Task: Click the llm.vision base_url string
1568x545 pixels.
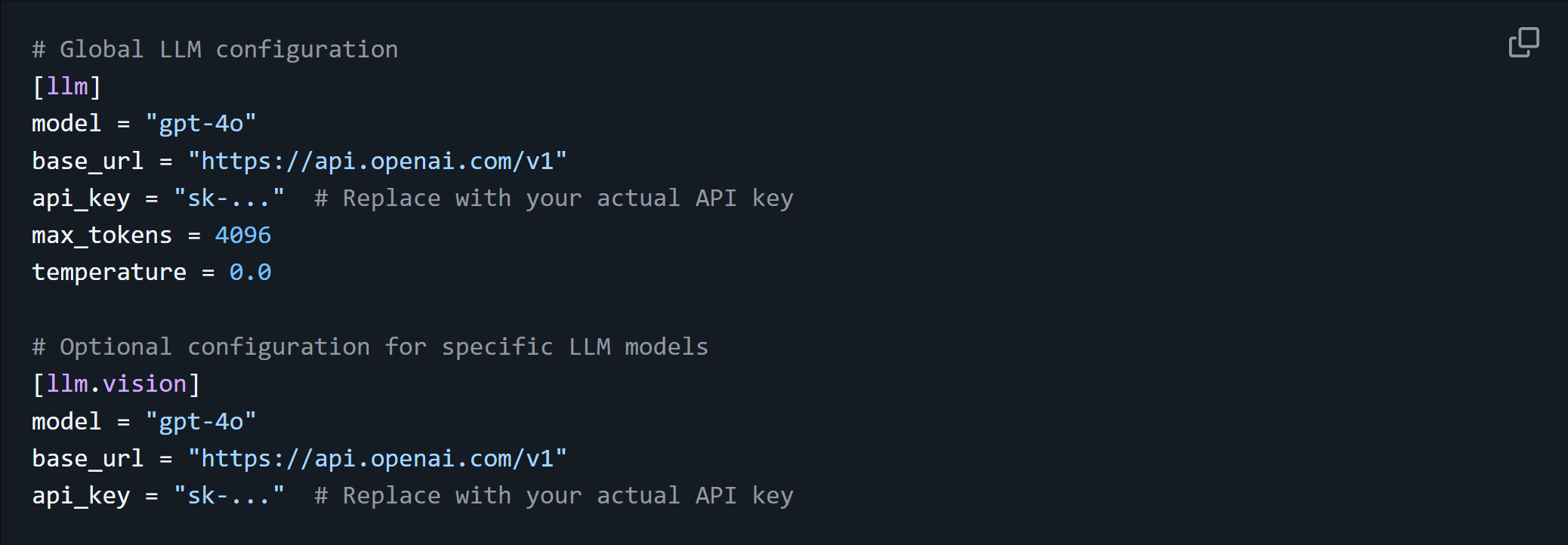Action: coord(377,458)
